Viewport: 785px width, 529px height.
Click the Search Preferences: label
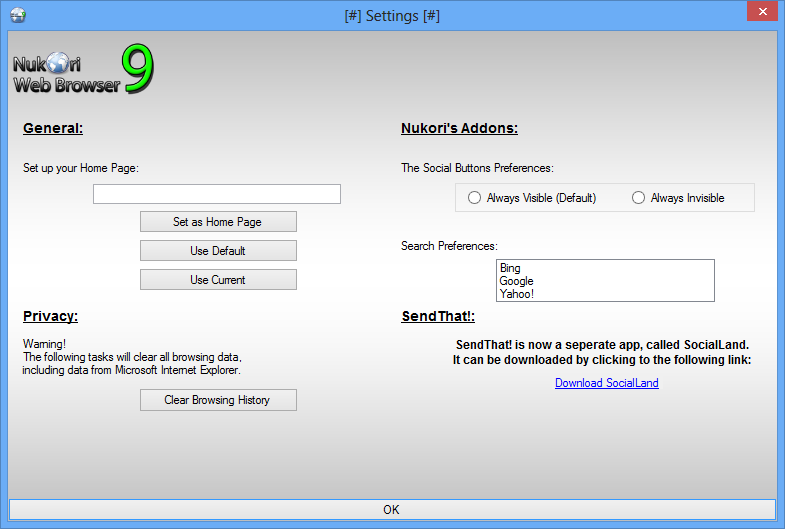[449, 246]
